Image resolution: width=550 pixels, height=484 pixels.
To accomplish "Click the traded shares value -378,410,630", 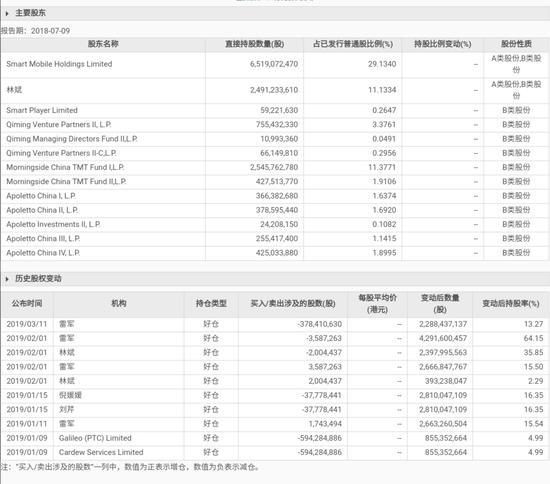I will [320, 324].
